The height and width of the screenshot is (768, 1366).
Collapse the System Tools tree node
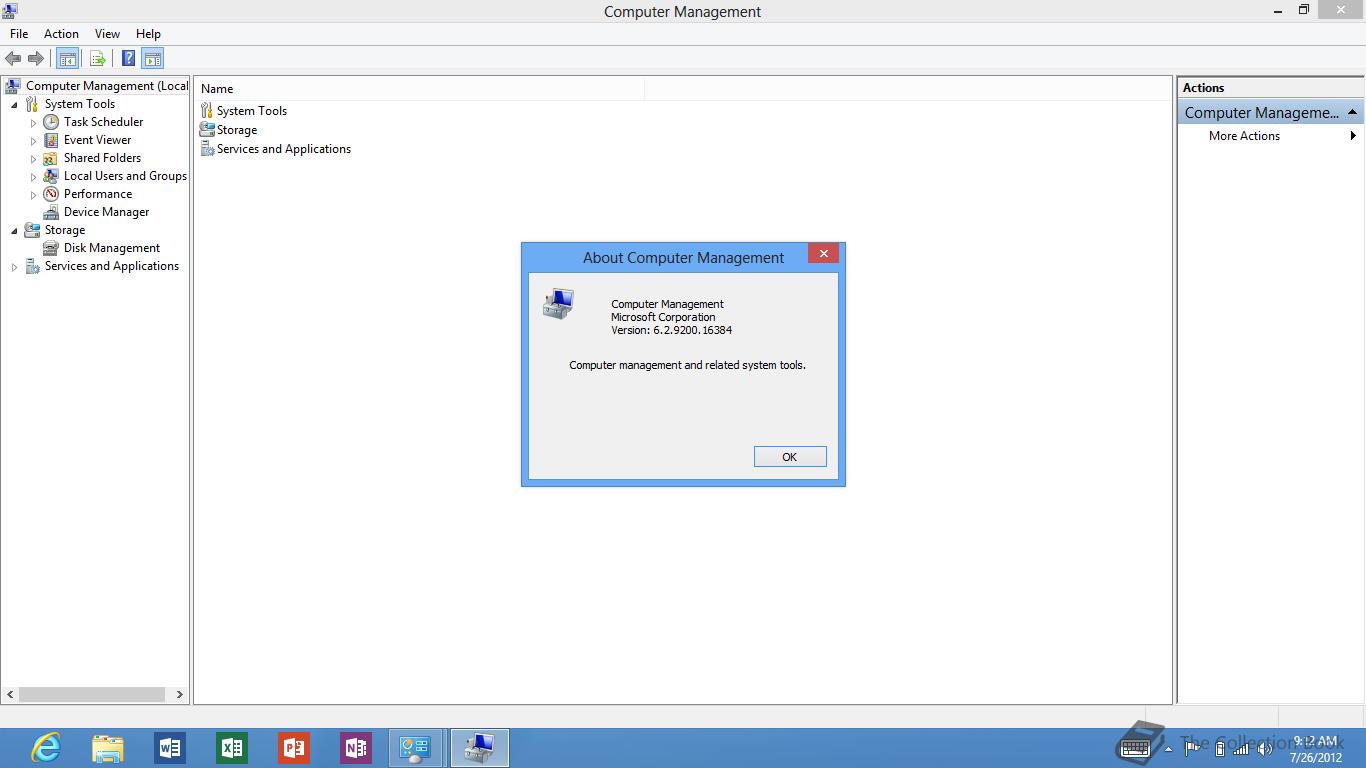click(x=14, y=105)
